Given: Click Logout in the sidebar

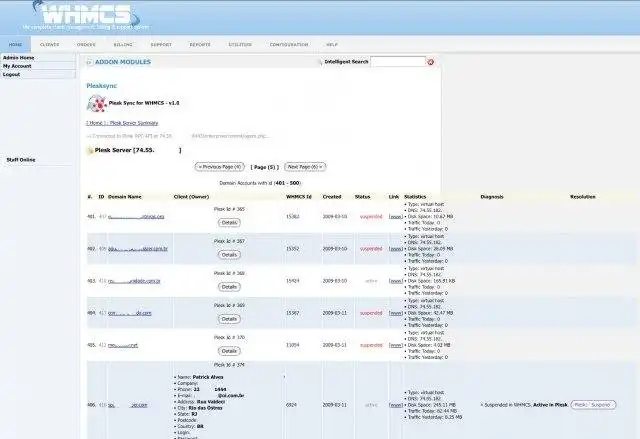Looking at the screenshot, I should point(11,75).
